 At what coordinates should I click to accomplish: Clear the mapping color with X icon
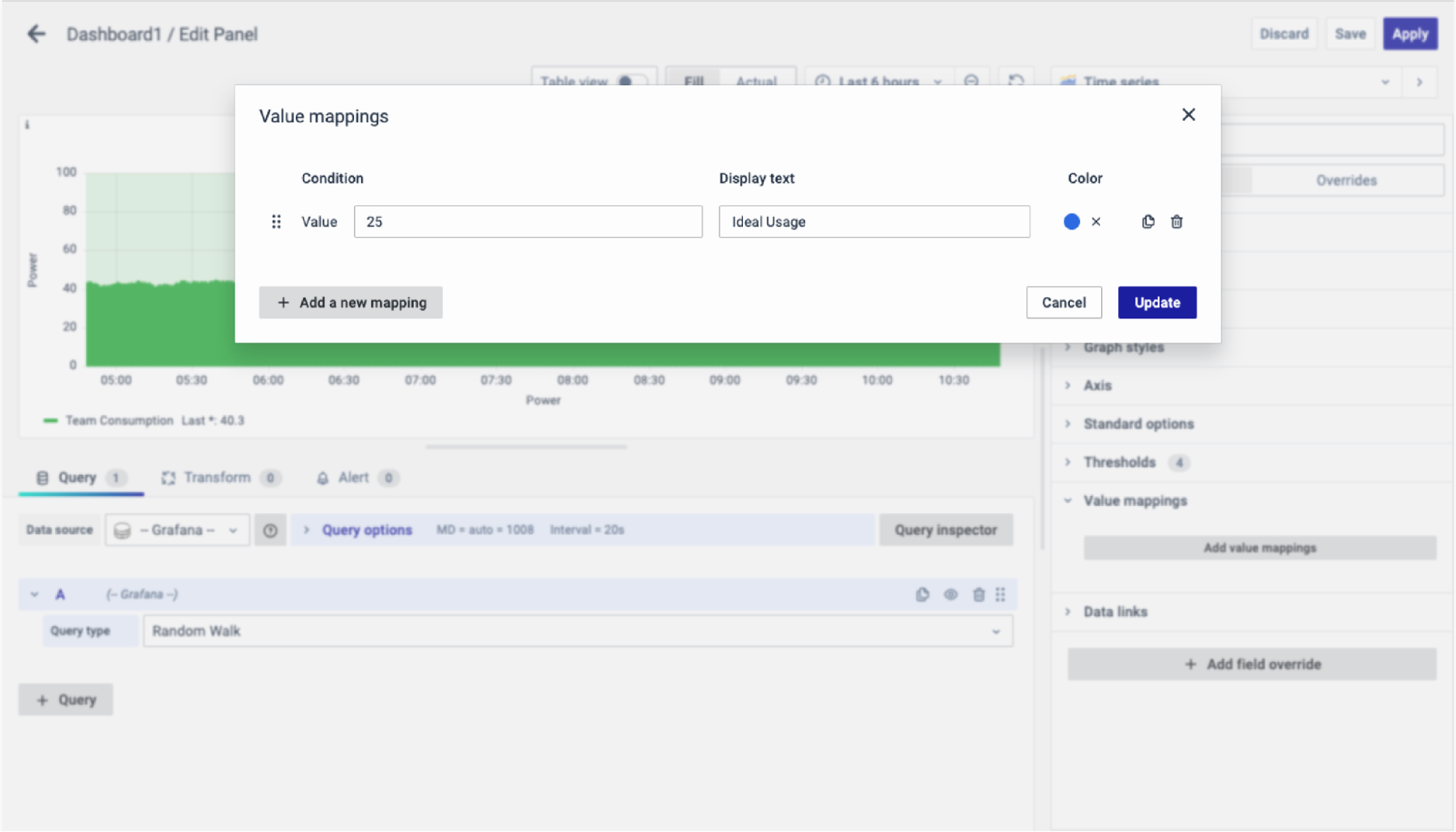[x=1096, y=221]
